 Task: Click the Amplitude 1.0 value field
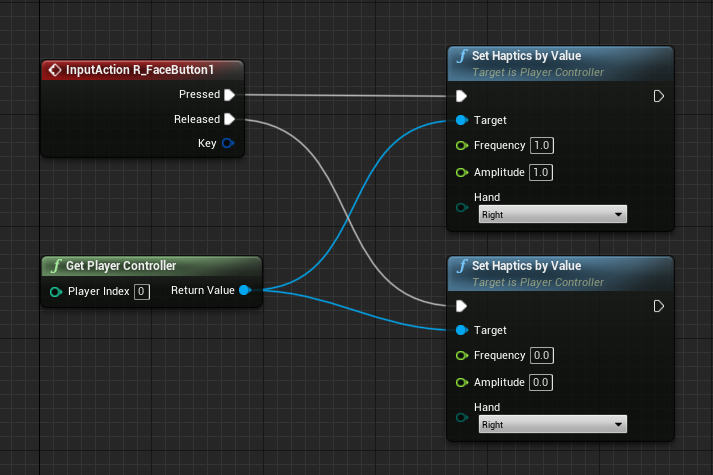541,172
